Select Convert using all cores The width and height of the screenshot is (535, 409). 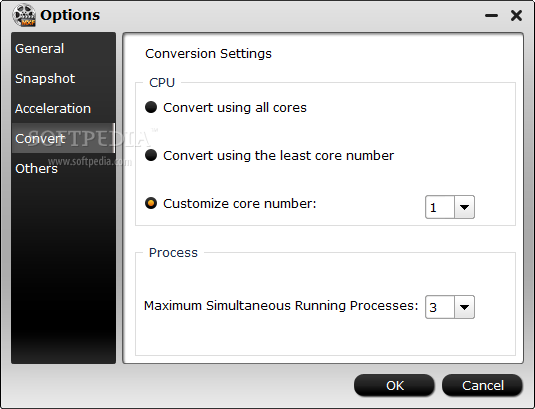151,107
